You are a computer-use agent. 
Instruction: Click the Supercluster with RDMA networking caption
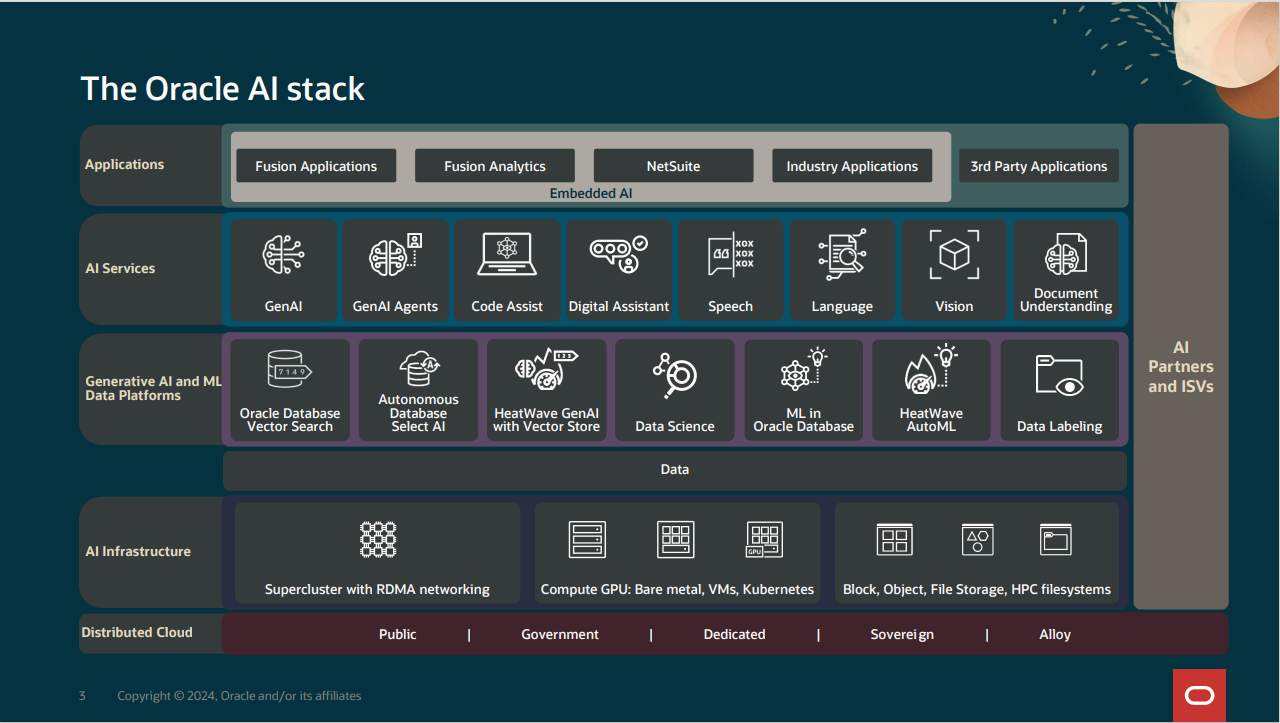377,589
